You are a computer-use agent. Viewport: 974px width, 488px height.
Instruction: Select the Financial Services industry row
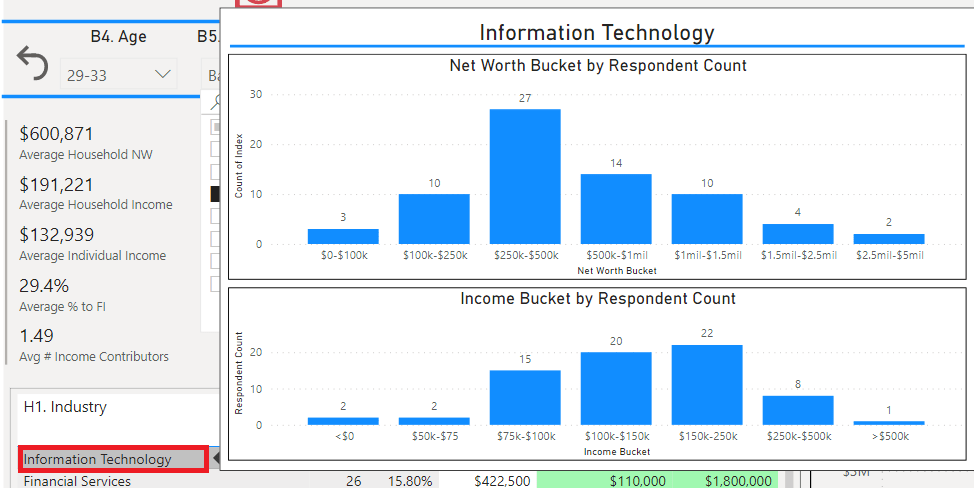click(77, 481)
